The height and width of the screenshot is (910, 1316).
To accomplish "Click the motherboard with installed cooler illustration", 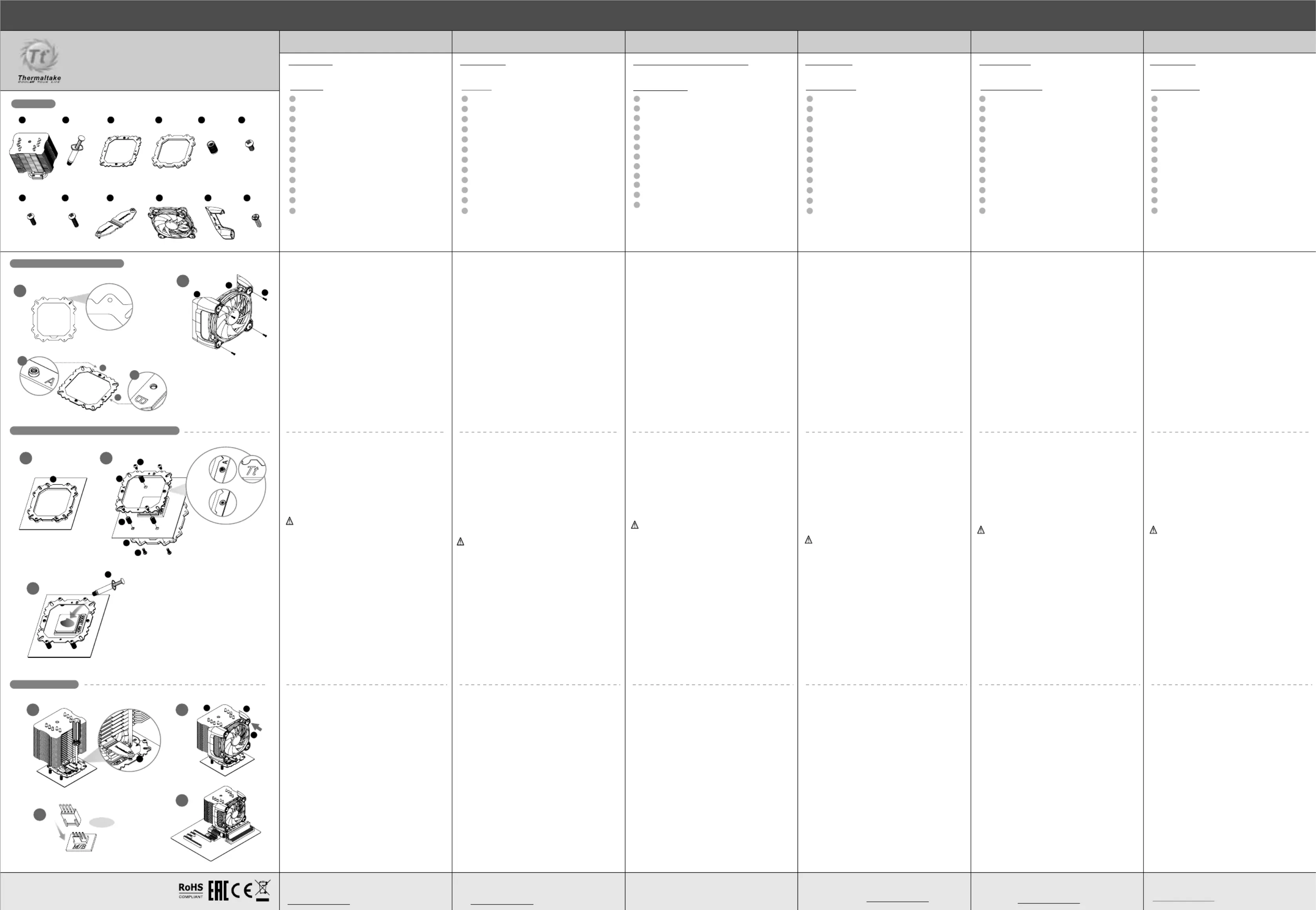I will (x=216, y=823).
